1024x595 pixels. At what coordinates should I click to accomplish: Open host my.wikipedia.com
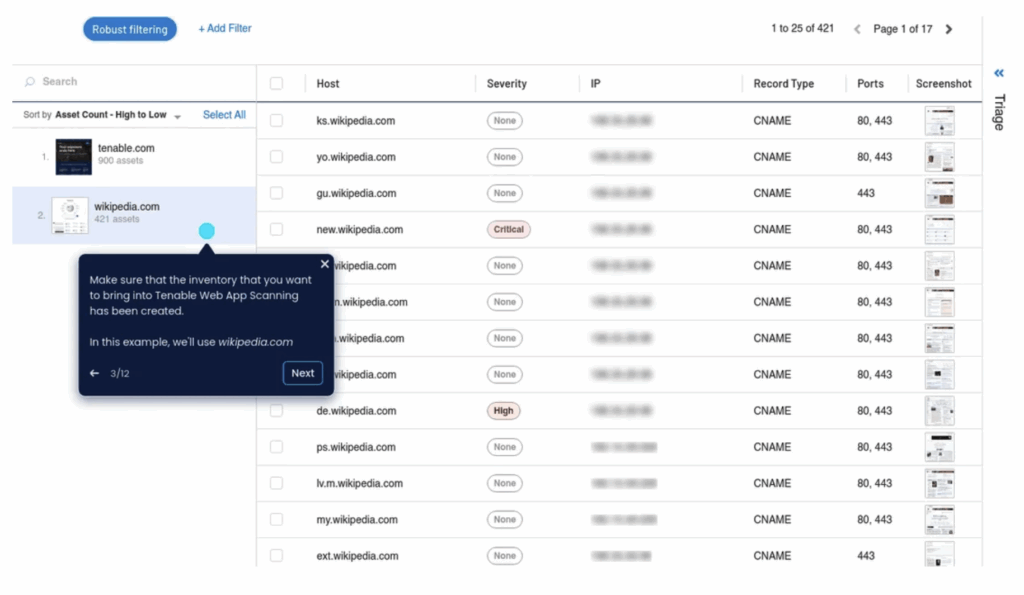tap(357, 519)
